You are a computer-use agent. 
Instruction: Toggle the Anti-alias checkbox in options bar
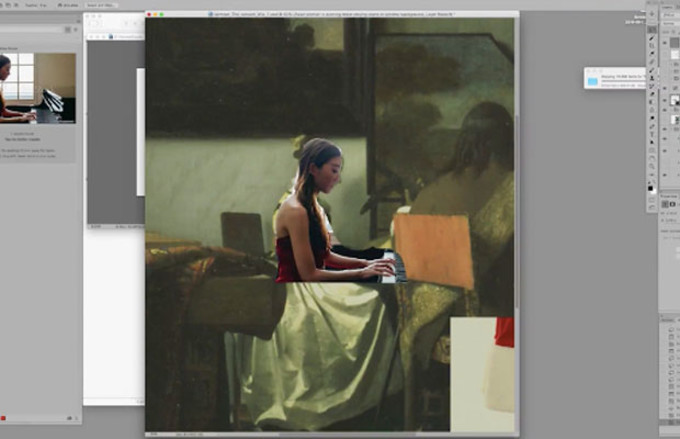[x=62, y=5]
